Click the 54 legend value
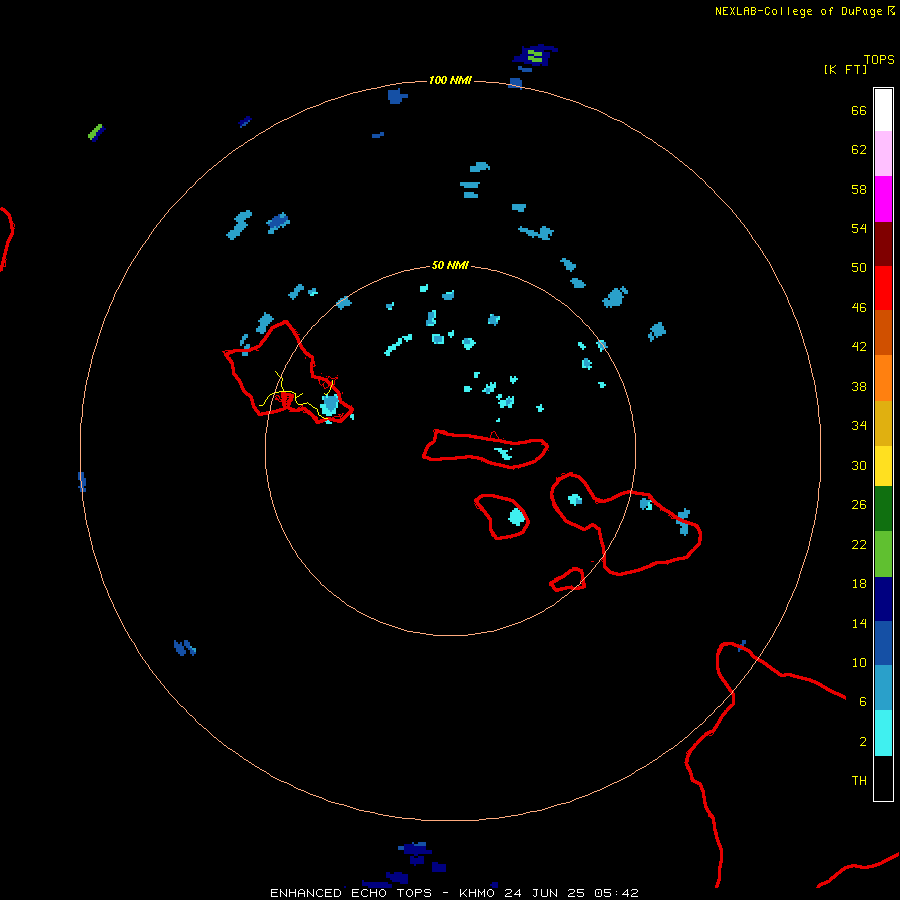This screenshot has width=900, height=900. coord(859,228)
